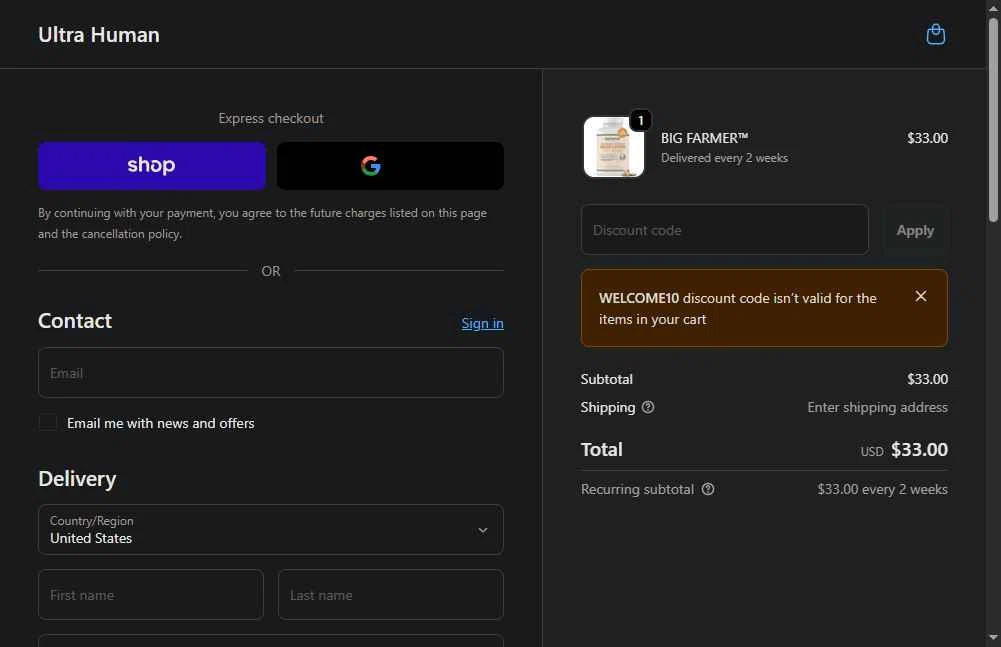The image size is (1001, 647).
Task: Click the scrollbar down arrow
Action: [x=993, y=637]
